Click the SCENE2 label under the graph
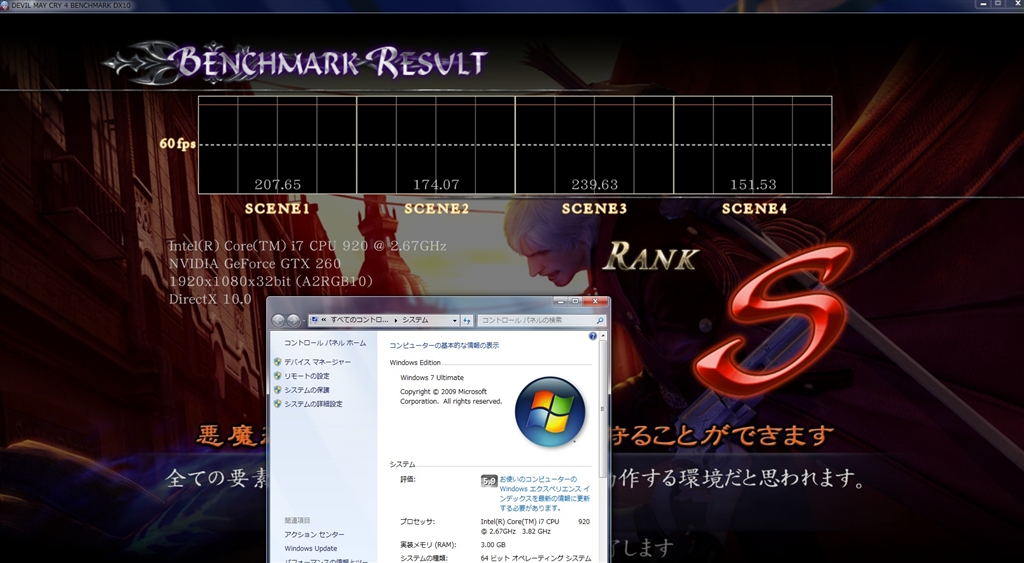Screen dimensions: 1024x563 pyautogui.click(x=436, y=209)
